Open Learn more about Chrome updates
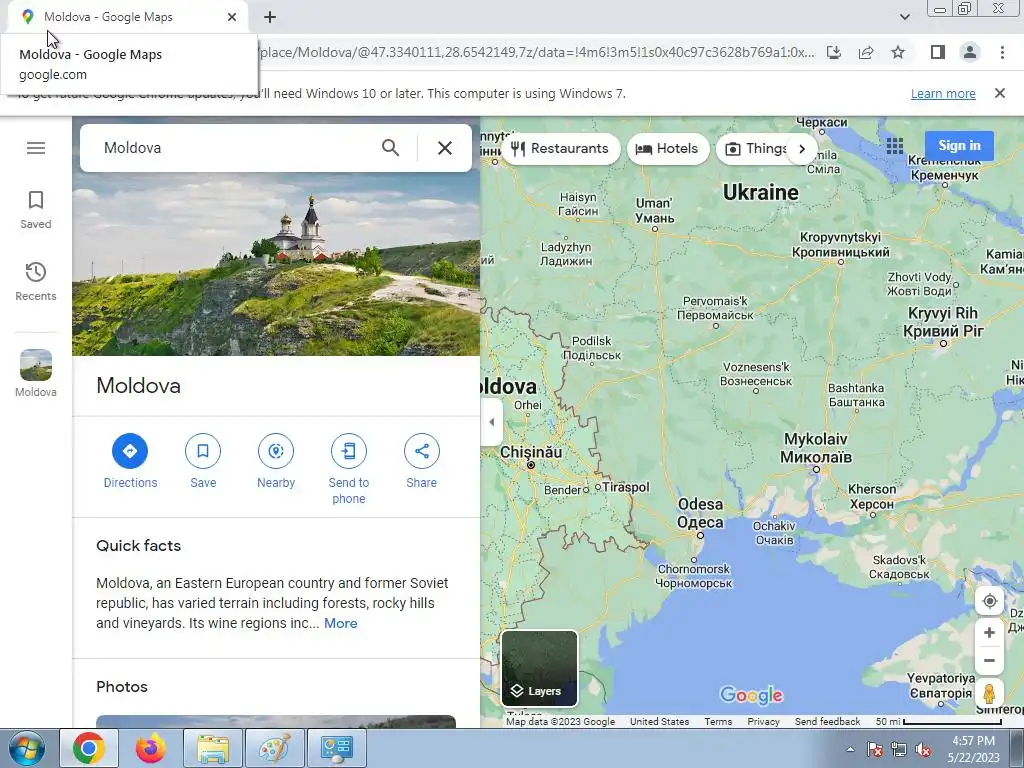The image size is (1024, 768). click(943, 93)
